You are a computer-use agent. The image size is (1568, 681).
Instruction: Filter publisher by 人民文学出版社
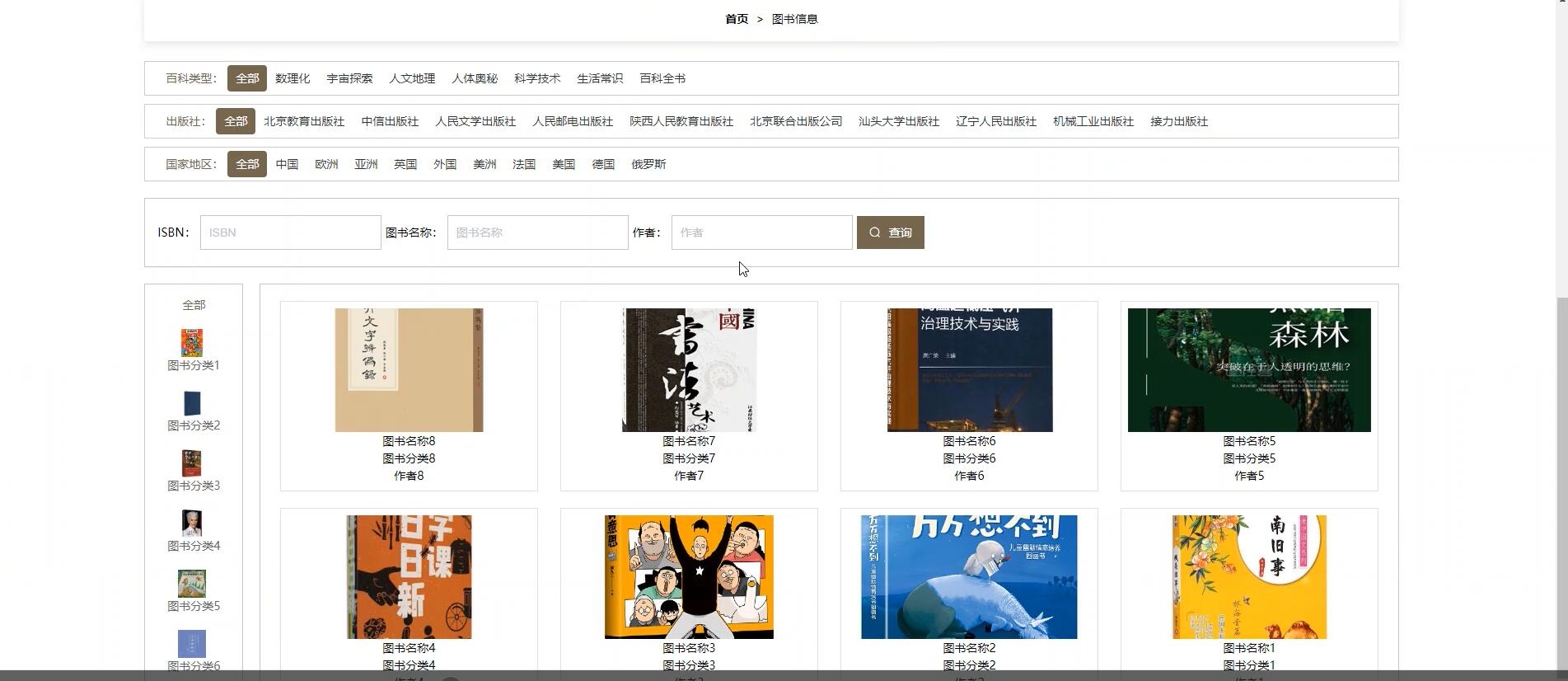coord(475,121)
